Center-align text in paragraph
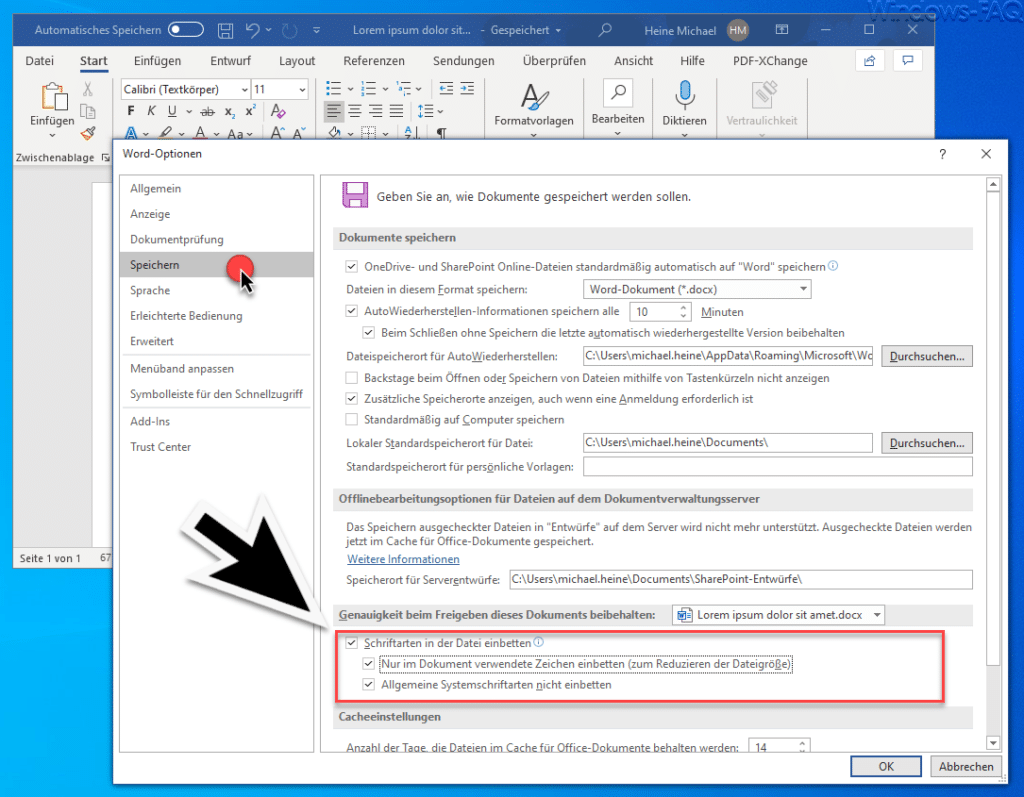This screenshot has width=1024, height=797. pyautogui.click(x=355, y=111)
